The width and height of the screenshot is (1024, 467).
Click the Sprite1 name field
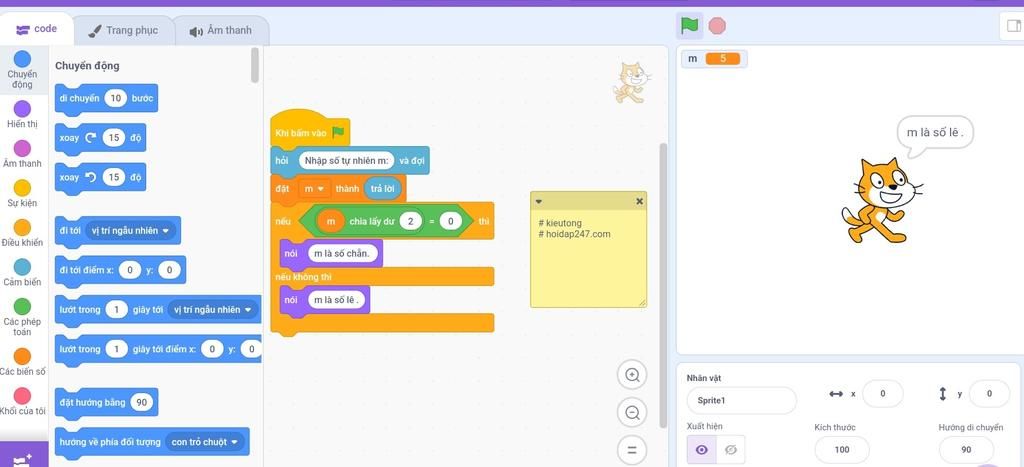point(741,400)
